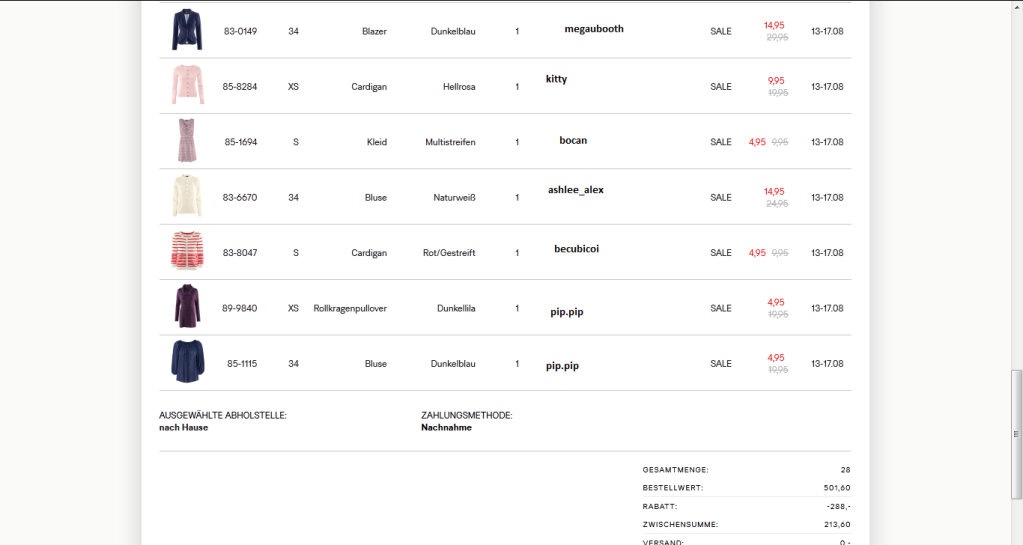Click the Blazer's red sale price 14,95
Viewport: 1023px width, 545px height.
point(774,25)
